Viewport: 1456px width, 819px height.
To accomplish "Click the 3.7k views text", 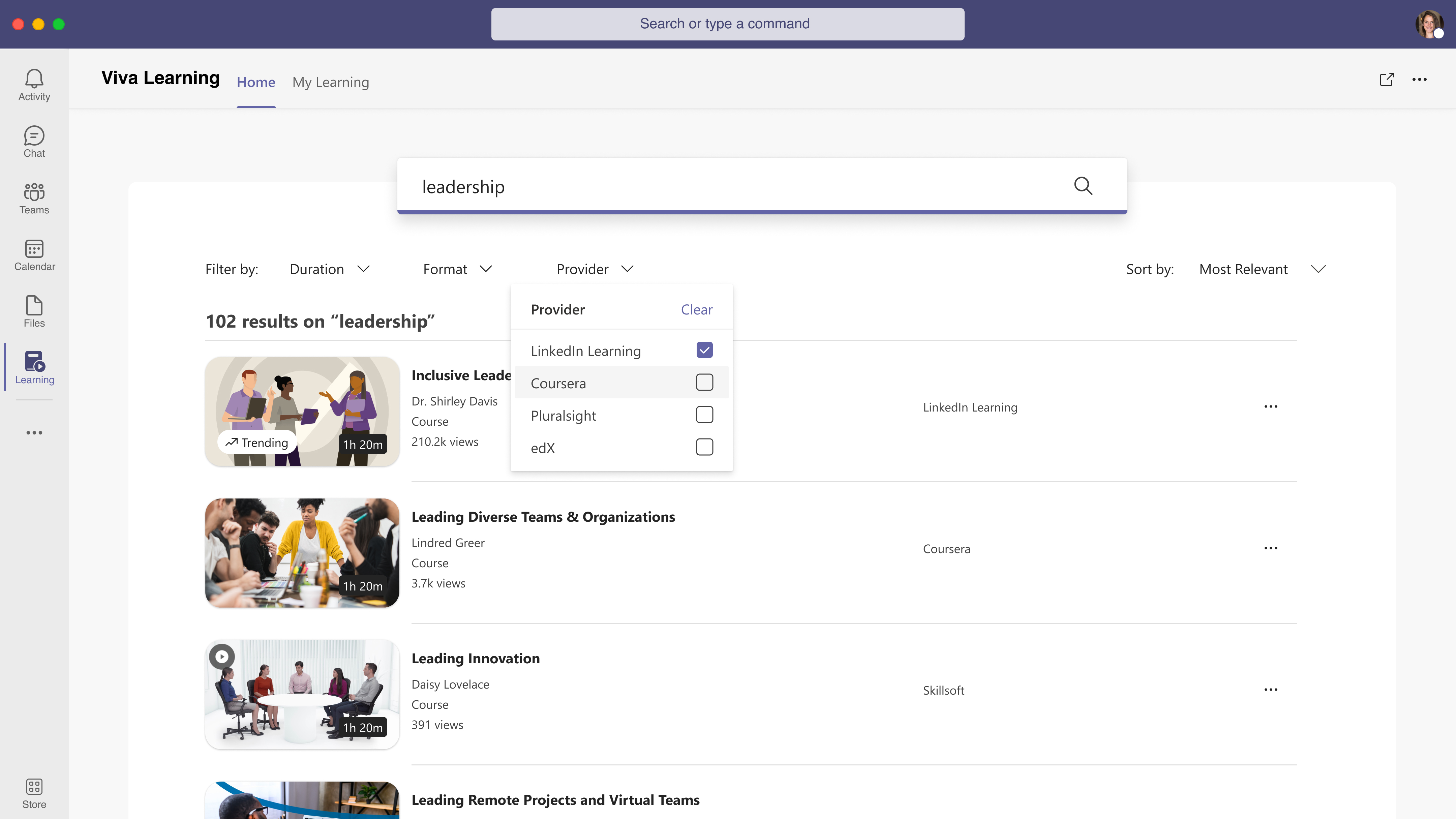I will tap(438, 583).
